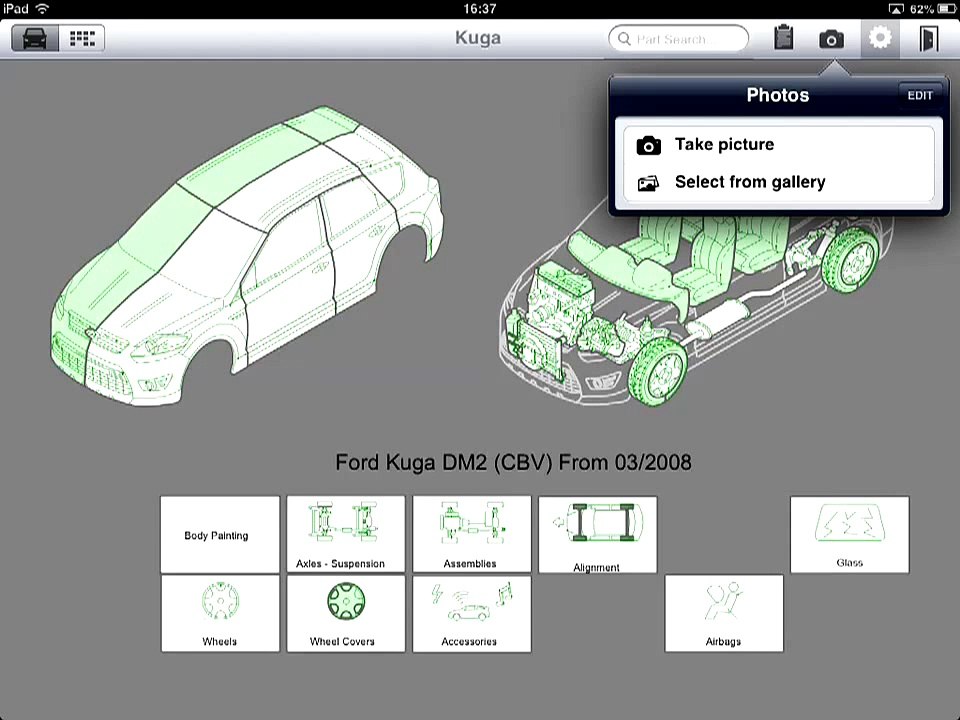960x720 pixels.
Task: Tap the Wi-Fi icon in status bar
Action: [x=42, y=9]
